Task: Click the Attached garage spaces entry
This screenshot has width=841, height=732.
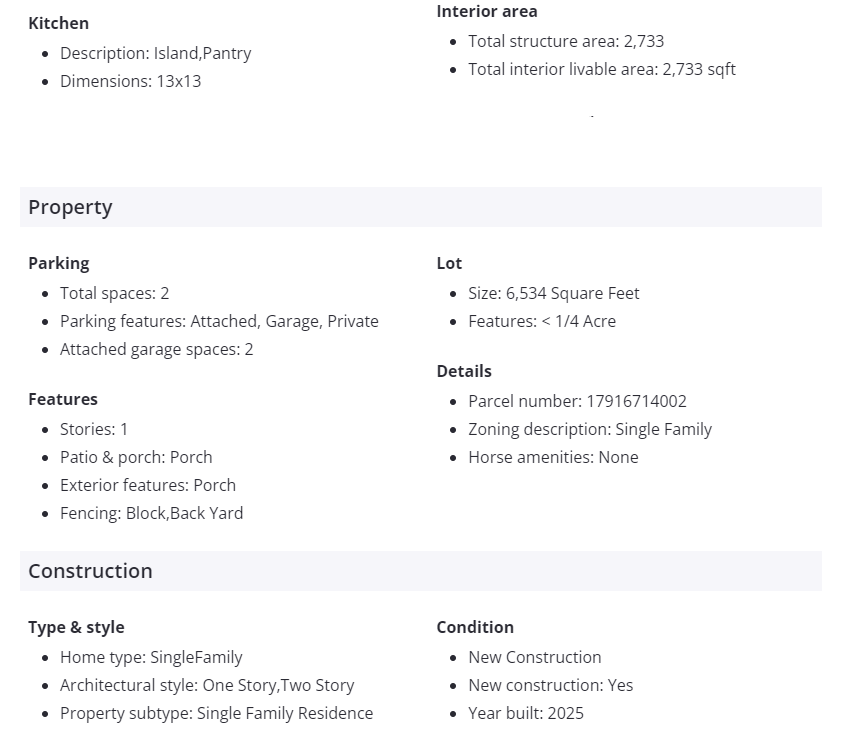Action: [156, 349]
